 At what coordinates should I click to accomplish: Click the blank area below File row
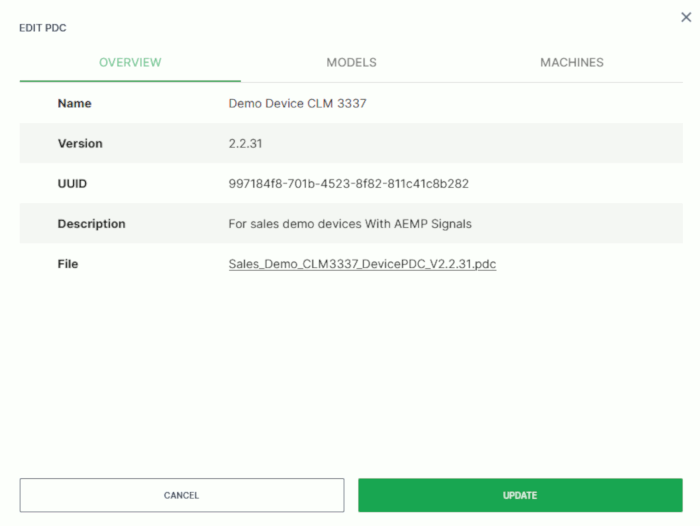pos(350,370)
